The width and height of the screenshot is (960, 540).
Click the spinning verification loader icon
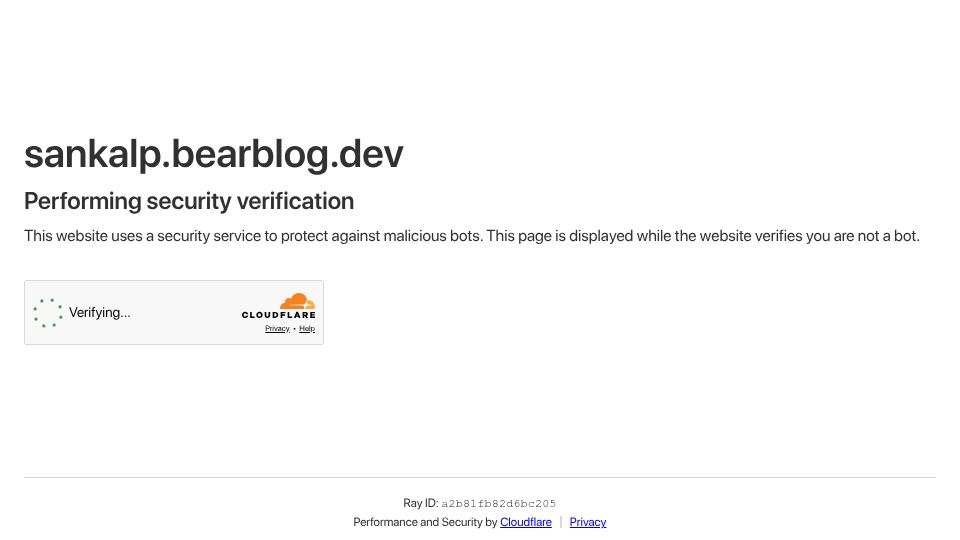tap(48, 313)
